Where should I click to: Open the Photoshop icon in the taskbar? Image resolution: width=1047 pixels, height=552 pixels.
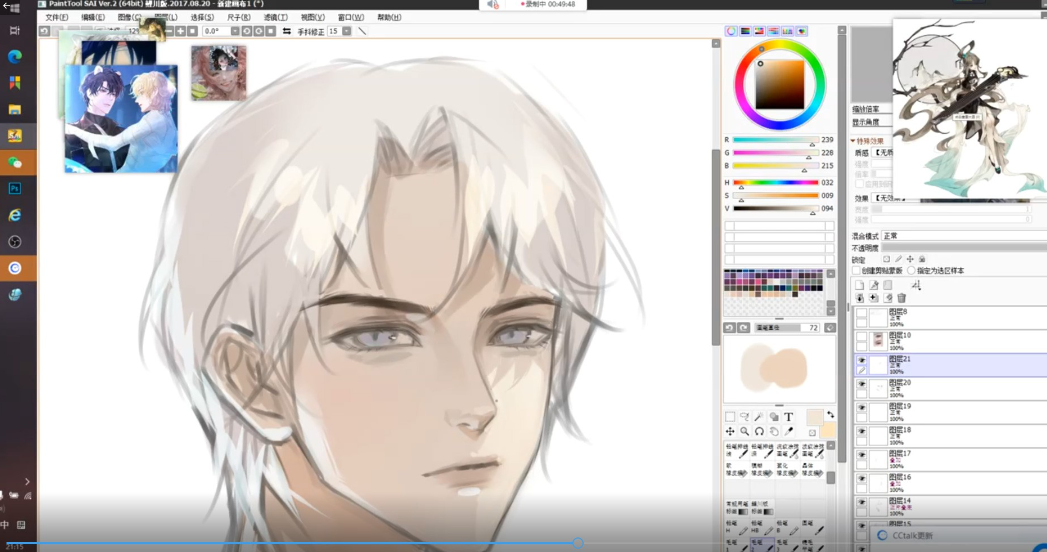(15, 189)
